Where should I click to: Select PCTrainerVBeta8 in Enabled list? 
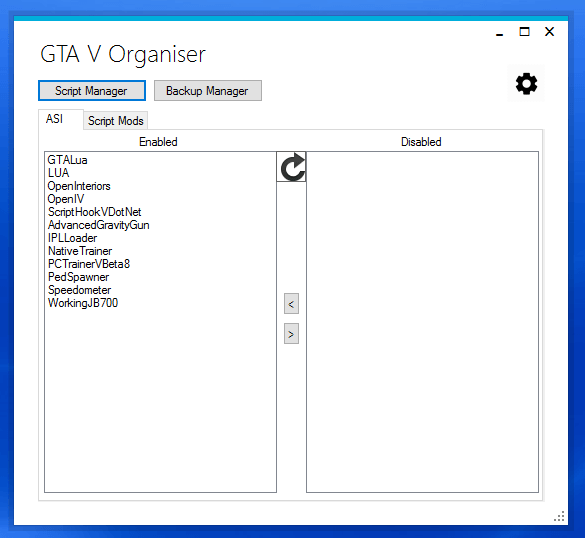89,264
